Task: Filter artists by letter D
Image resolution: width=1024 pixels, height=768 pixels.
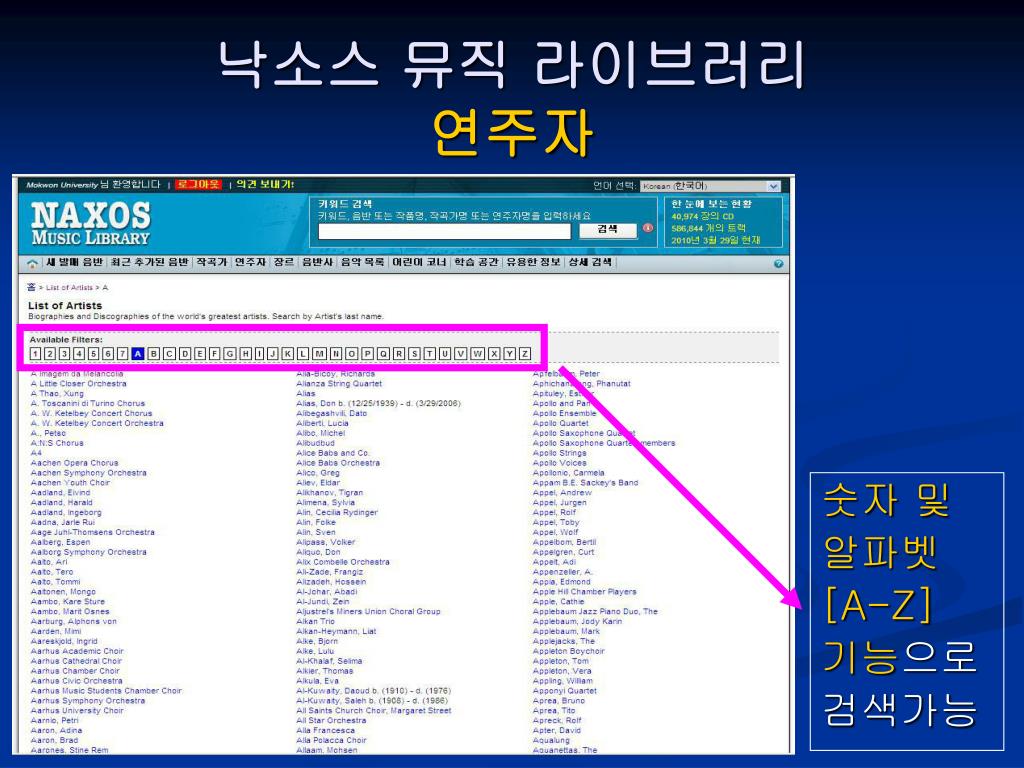Action: tap(185, 354)
